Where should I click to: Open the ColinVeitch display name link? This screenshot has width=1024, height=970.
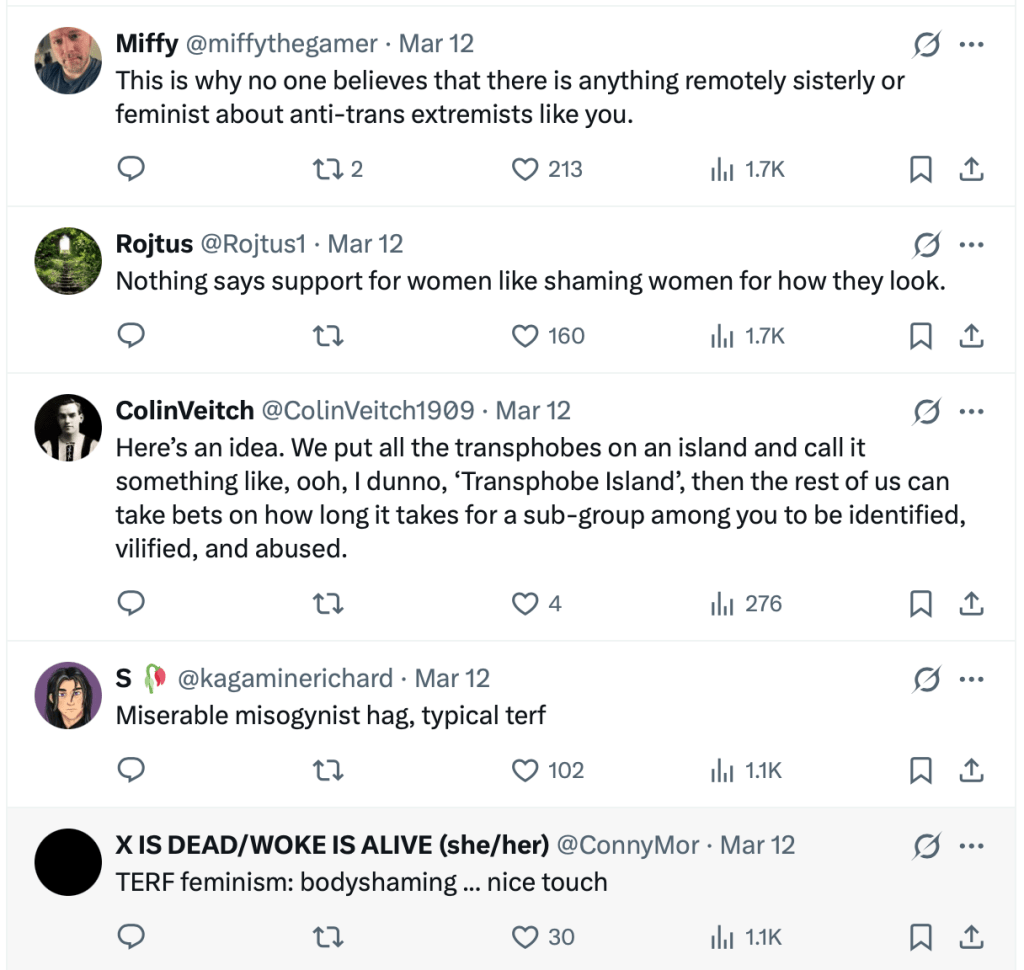(184, 411)
